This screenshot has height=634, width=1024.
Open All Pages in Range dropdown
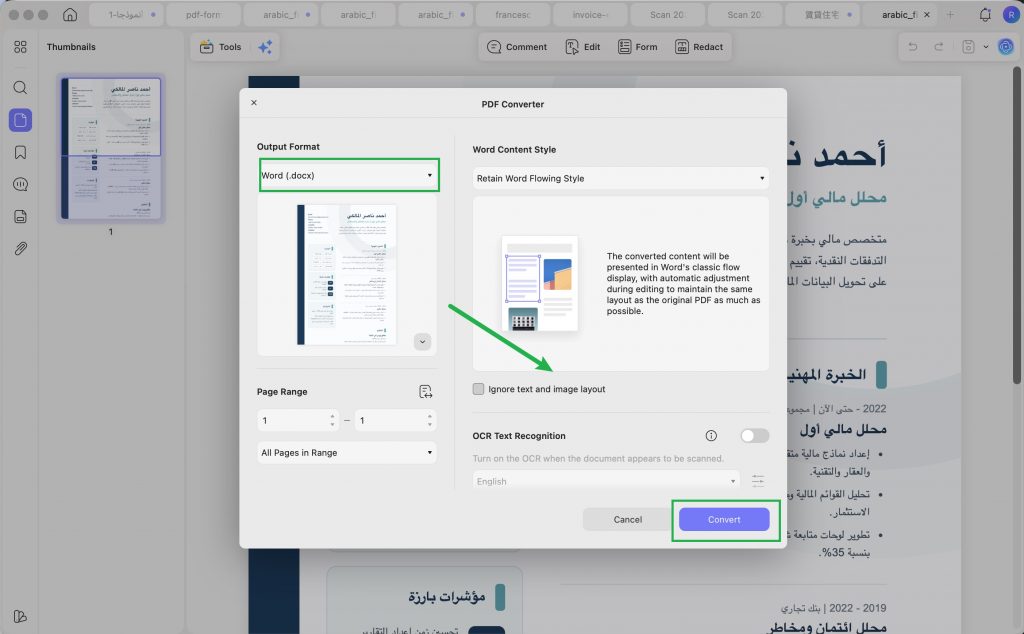click(x=347, y=452)
